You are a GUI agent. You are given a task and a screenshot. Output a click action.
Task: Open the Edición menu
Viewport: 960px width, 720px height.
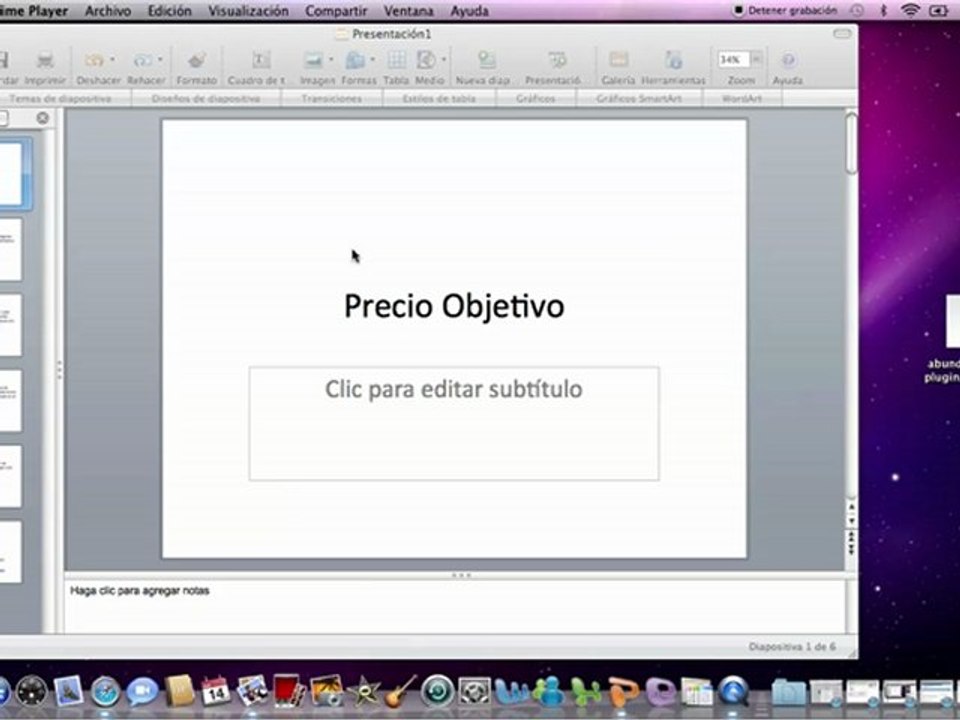tap(170, 11)
